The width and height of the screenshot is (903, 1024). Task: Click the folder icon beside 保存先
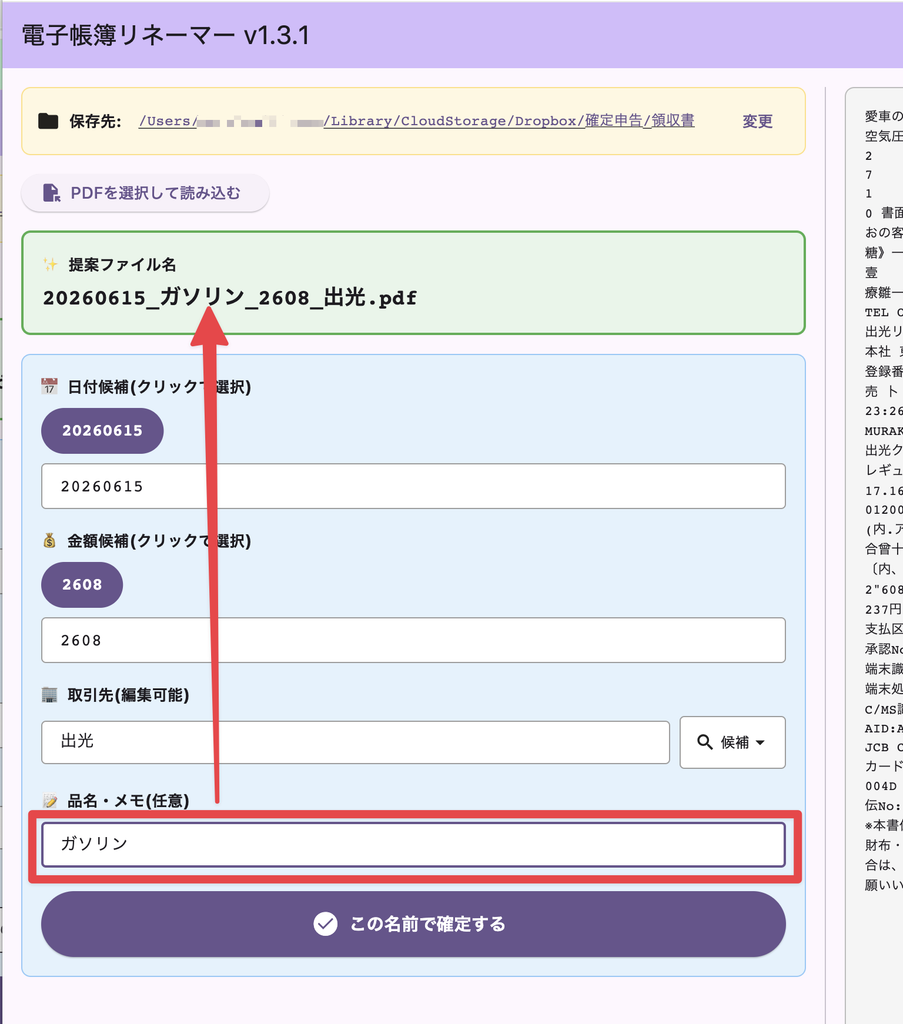(48, 121)
